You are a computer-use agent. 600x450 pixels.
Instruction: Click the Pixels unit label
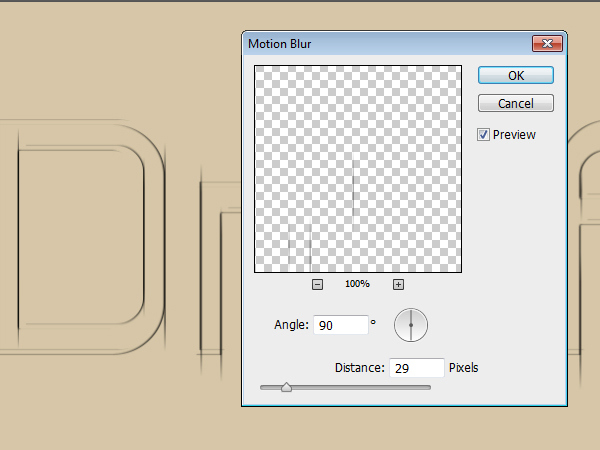click(x=464, y=368)
